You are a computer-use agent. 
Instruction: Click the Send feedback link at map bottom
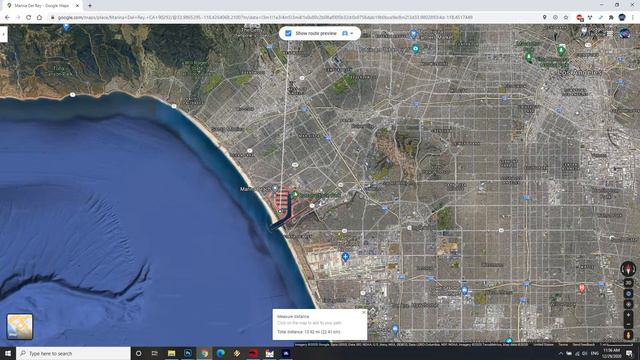tap(583, 344)
